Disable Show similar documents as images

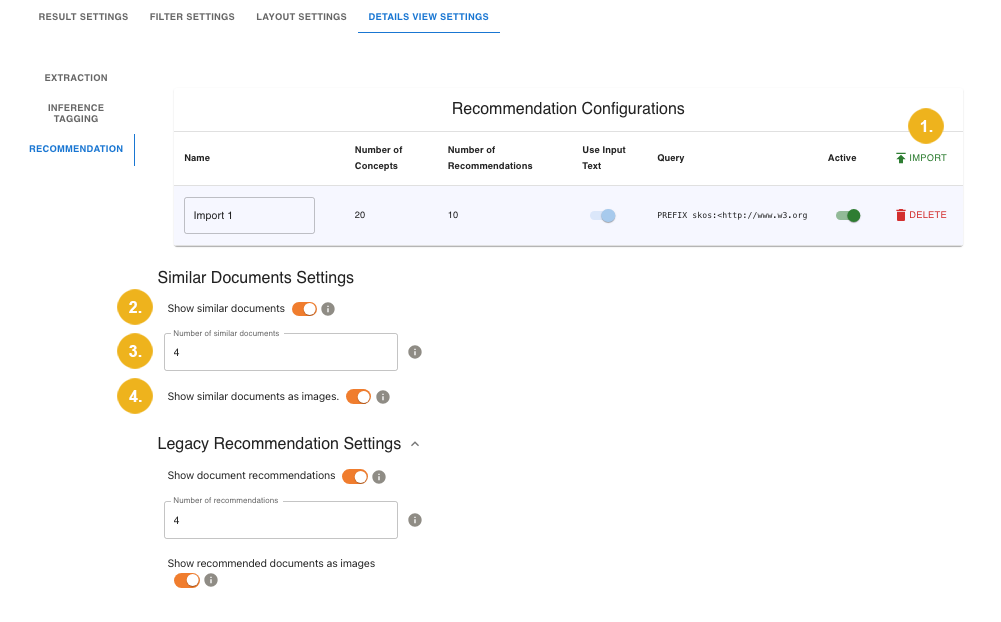coord(358,397)
